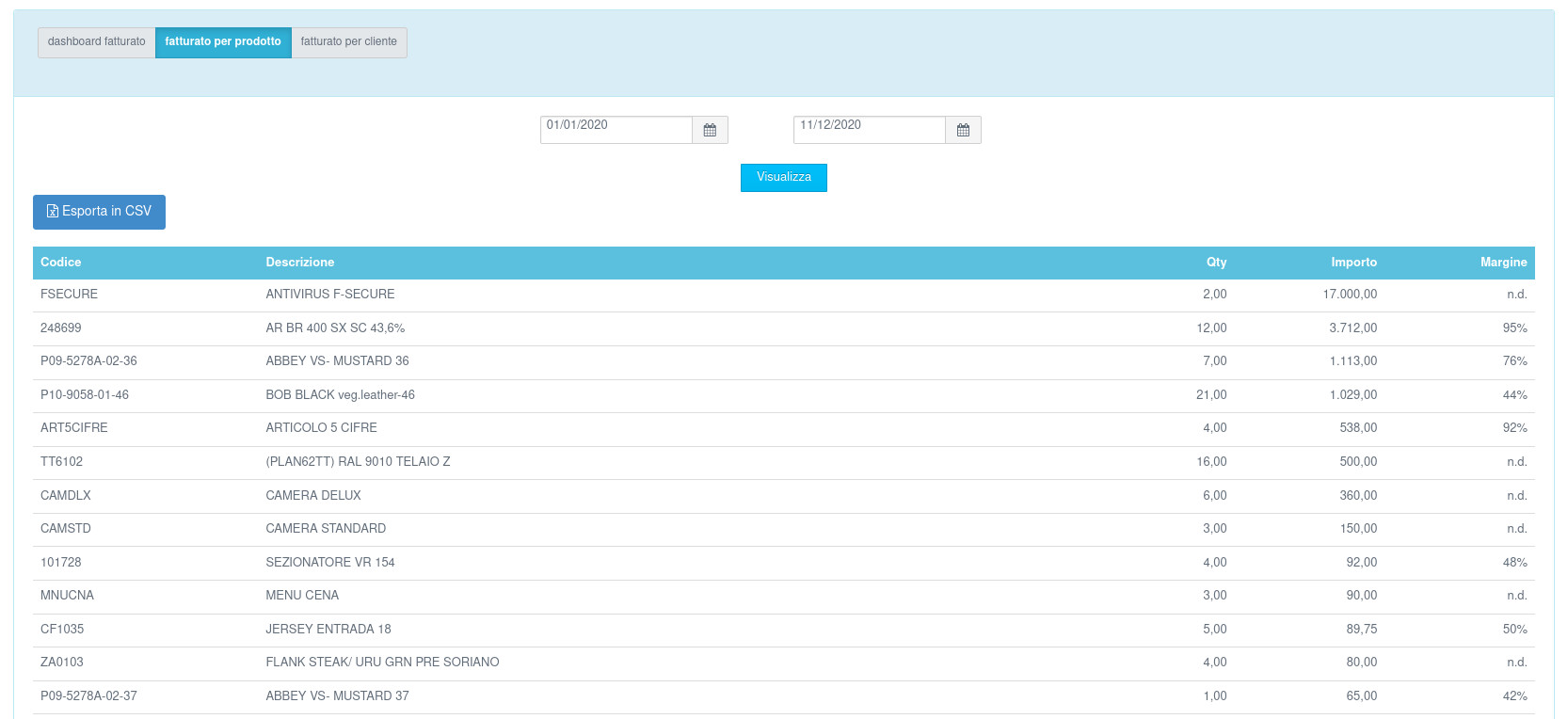Switch to dashboard fatturato tab

point(97,42)
